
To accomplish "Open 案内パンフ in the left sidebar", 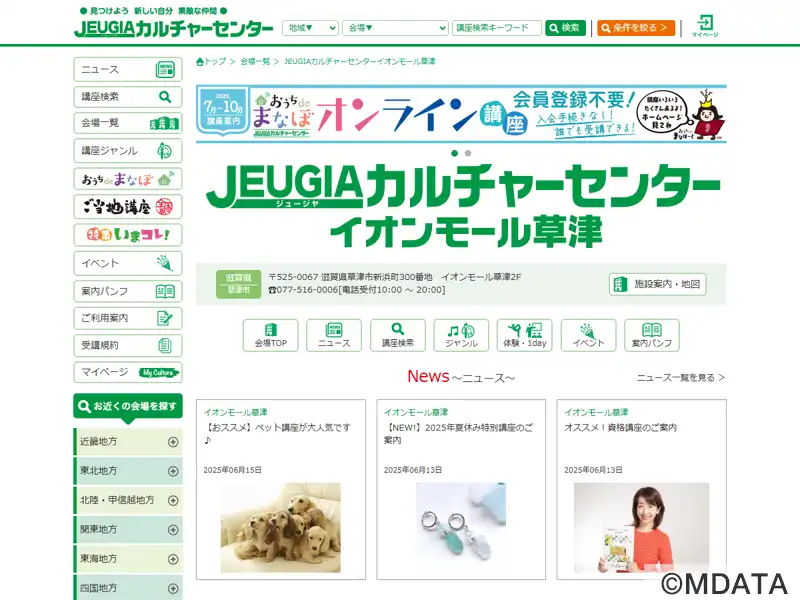I will 128,291.
